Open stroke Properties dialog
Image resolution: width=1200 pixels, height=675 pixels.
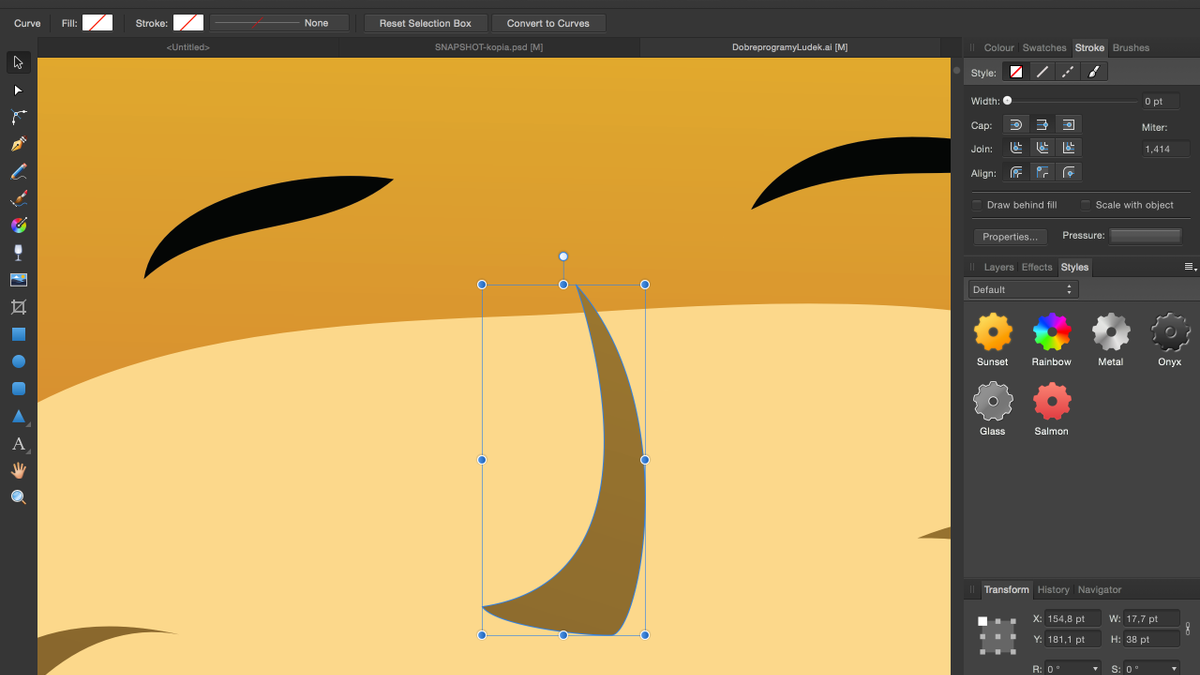[1009, 237]
